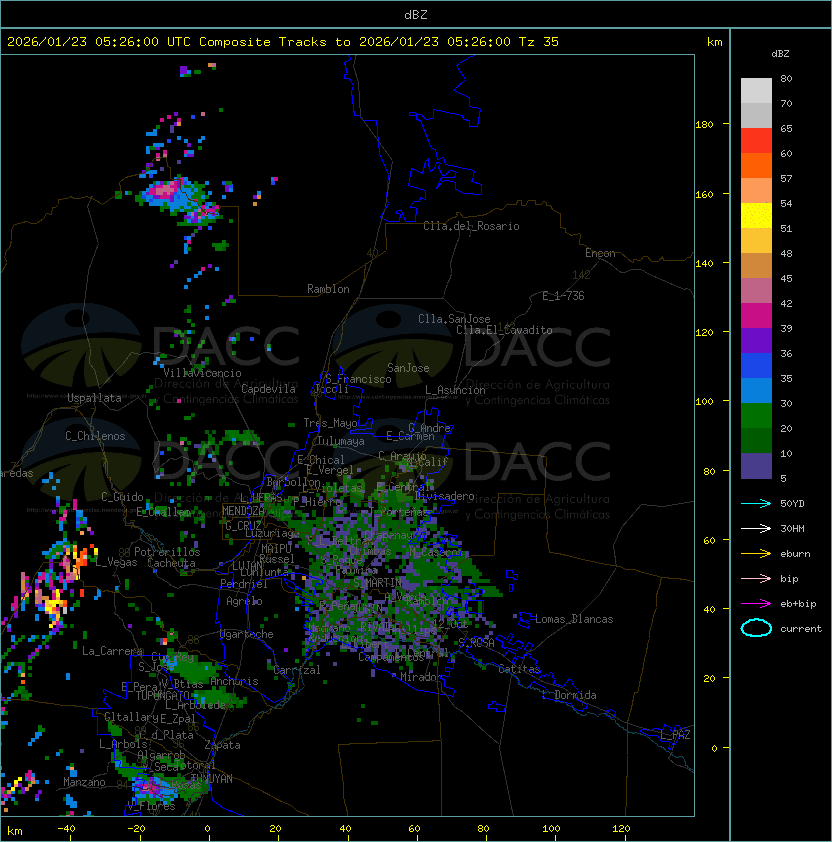Click the 'E_1-736' map label
This screenshot has width=832, height=842.
pos(563,296)
